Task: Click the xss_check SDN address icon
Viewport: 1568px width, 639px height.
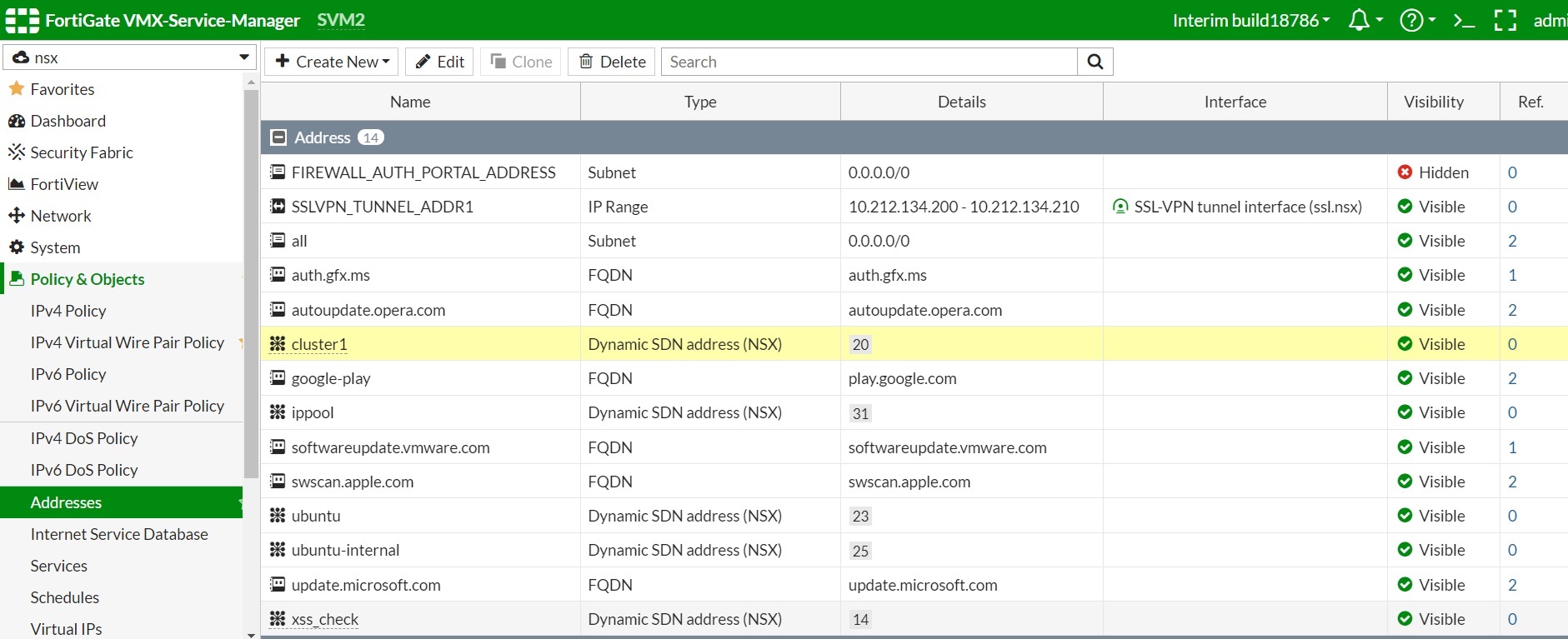Action: 278,619
